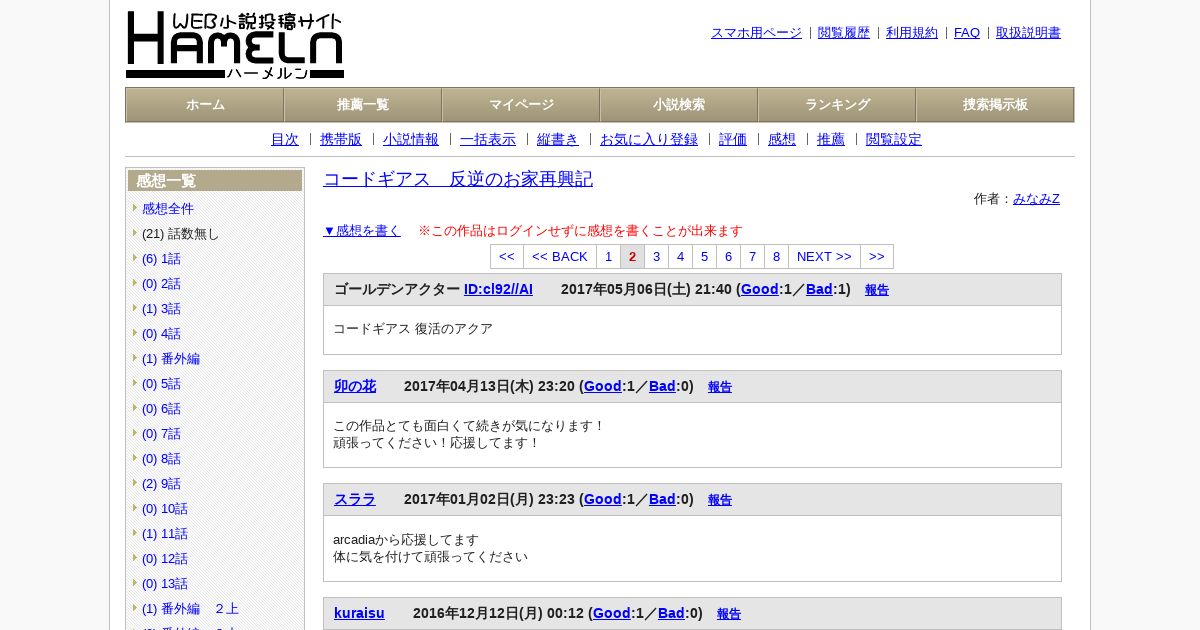Go to first page with << button
Screen dimensions: 1200x630
click(507, 257)
